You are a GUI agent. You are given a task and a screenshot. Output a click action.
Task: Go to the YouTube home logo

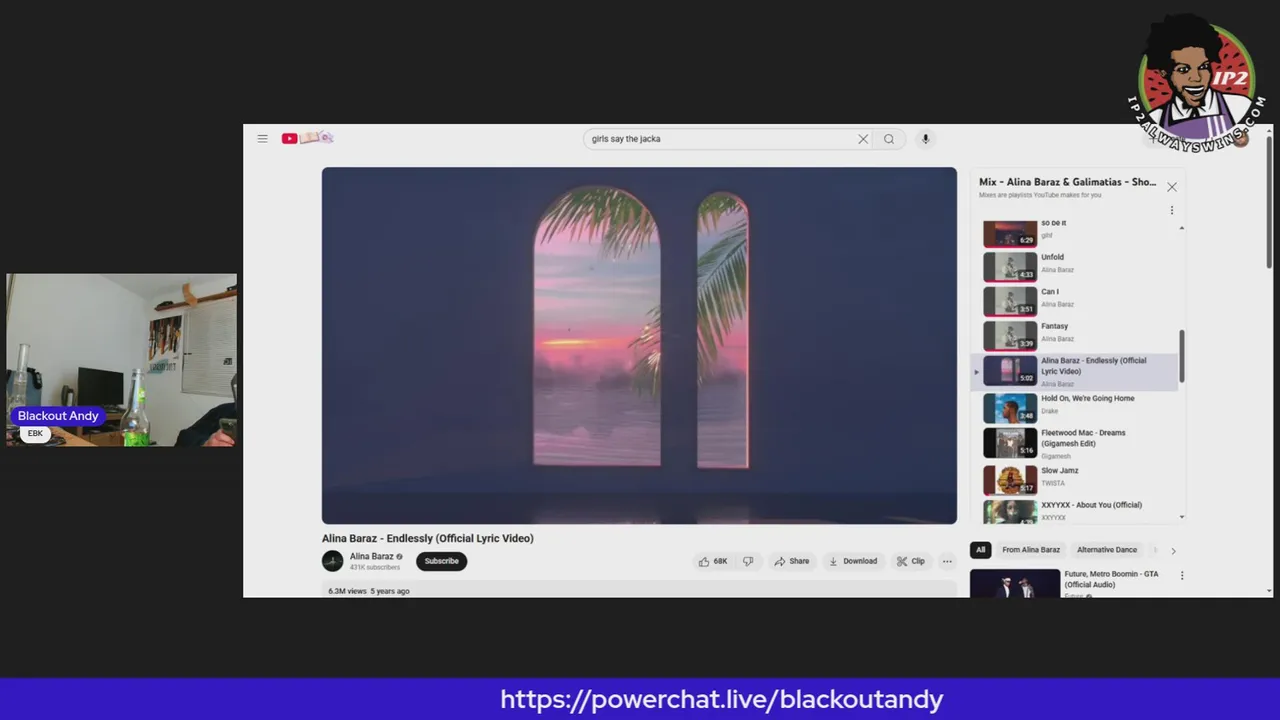(x=306, y=138)
